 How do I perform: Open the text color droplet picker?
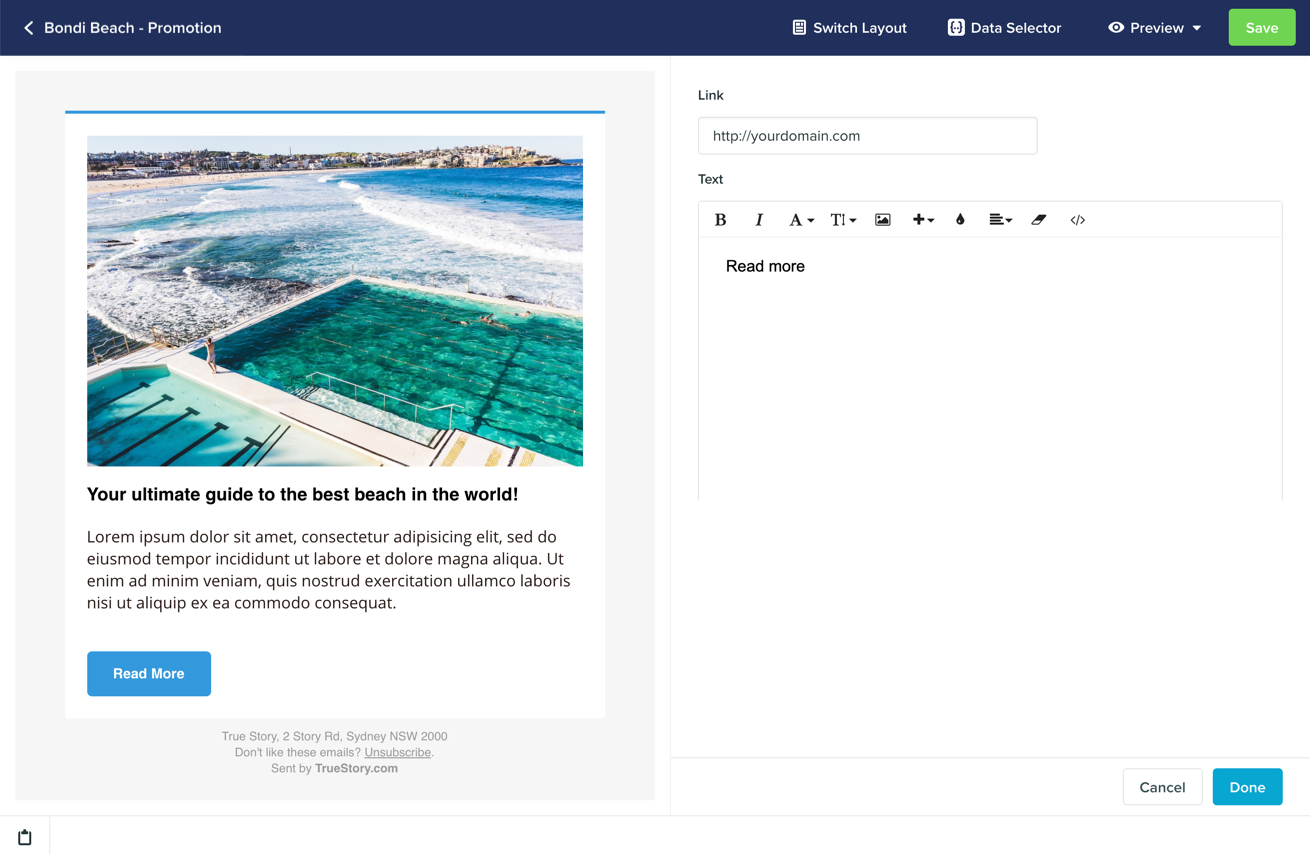point(960,220)
